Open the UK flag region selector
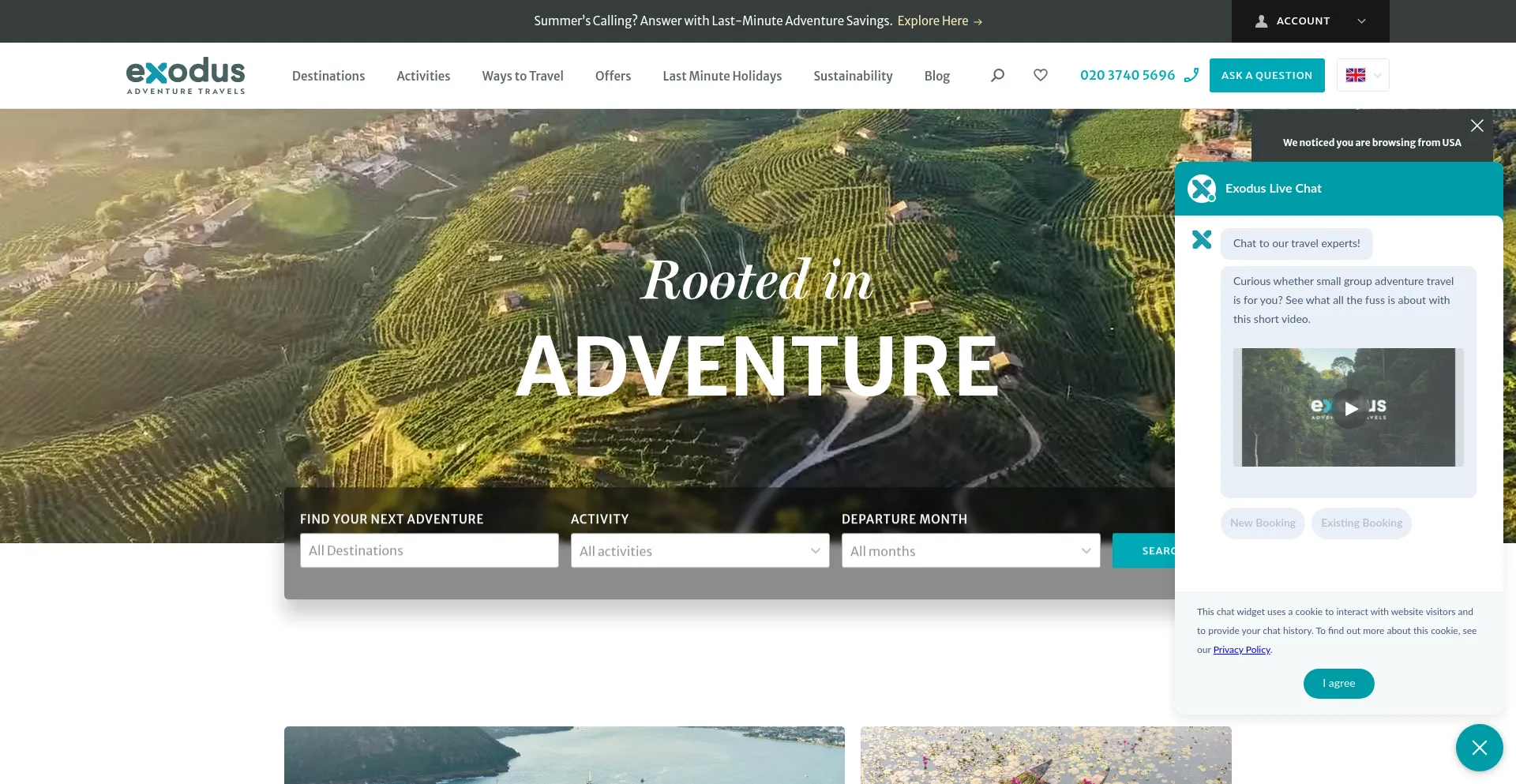 click(x=1363, y=75)
